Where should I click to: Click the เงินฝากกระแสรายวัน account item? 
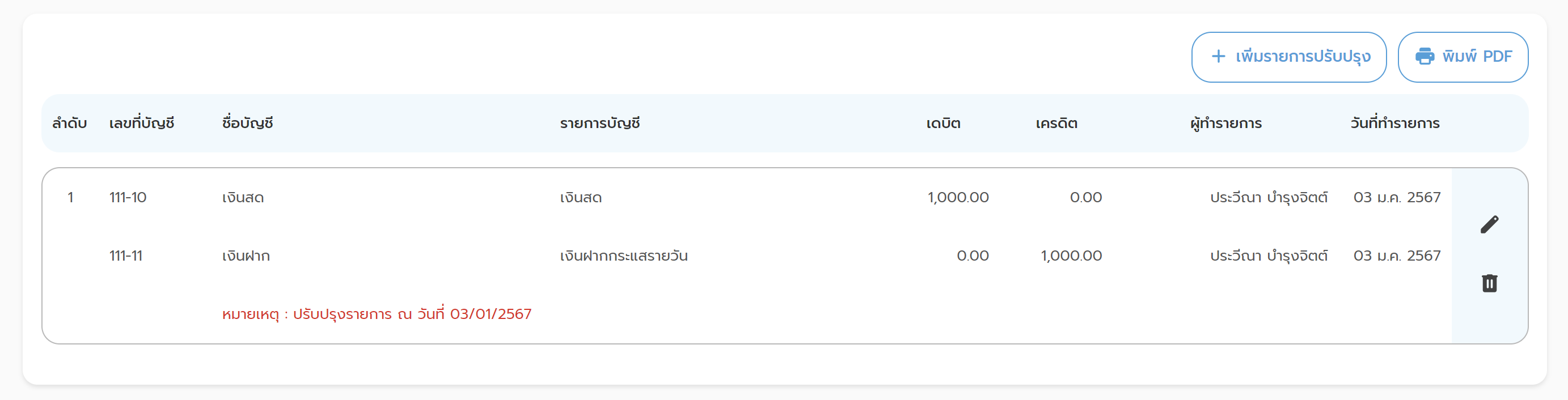click(623, 256)
